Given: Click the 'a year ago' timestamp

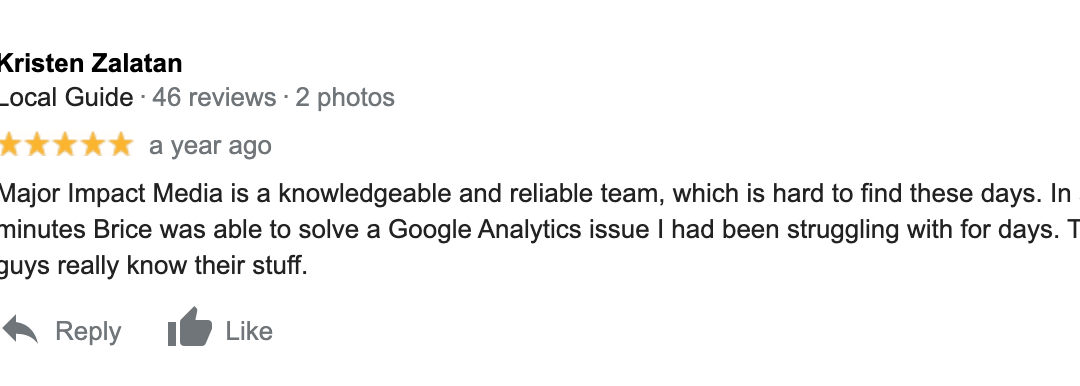Looking at the screenshot, I should pyautogui.click(x=210, y=146).
